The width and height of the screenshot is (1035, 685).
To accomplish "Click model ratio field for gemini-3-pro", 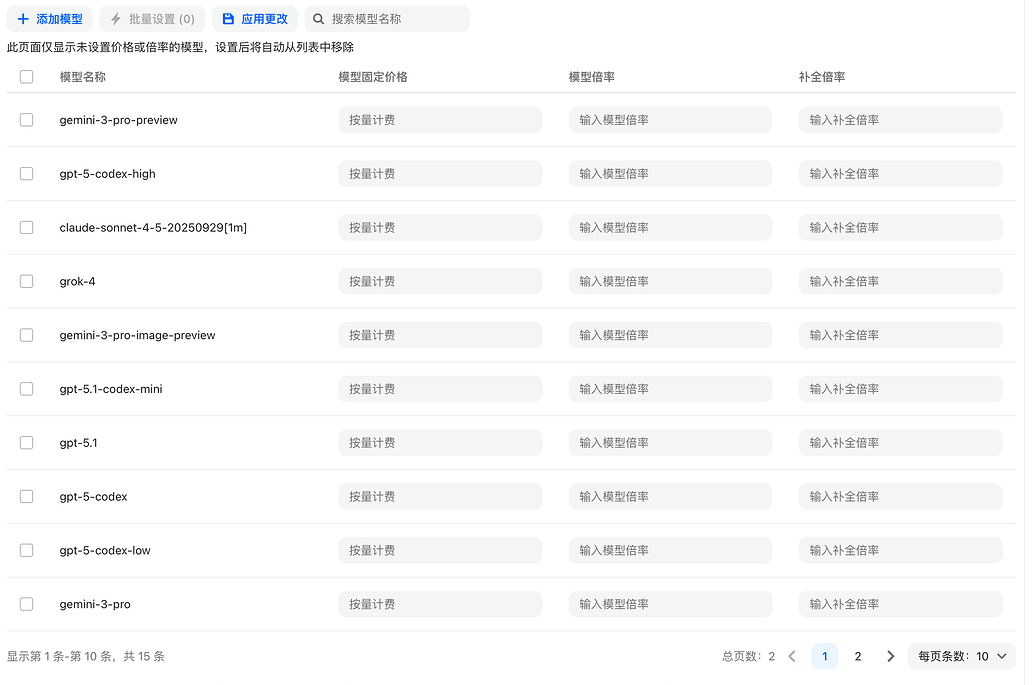I will [671, 604].
